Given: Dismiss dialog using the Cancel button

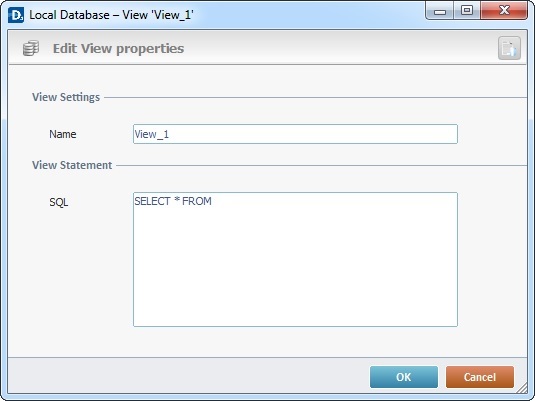Looking at the screenshot, I should pyautogui.click(x=479, y=377).
